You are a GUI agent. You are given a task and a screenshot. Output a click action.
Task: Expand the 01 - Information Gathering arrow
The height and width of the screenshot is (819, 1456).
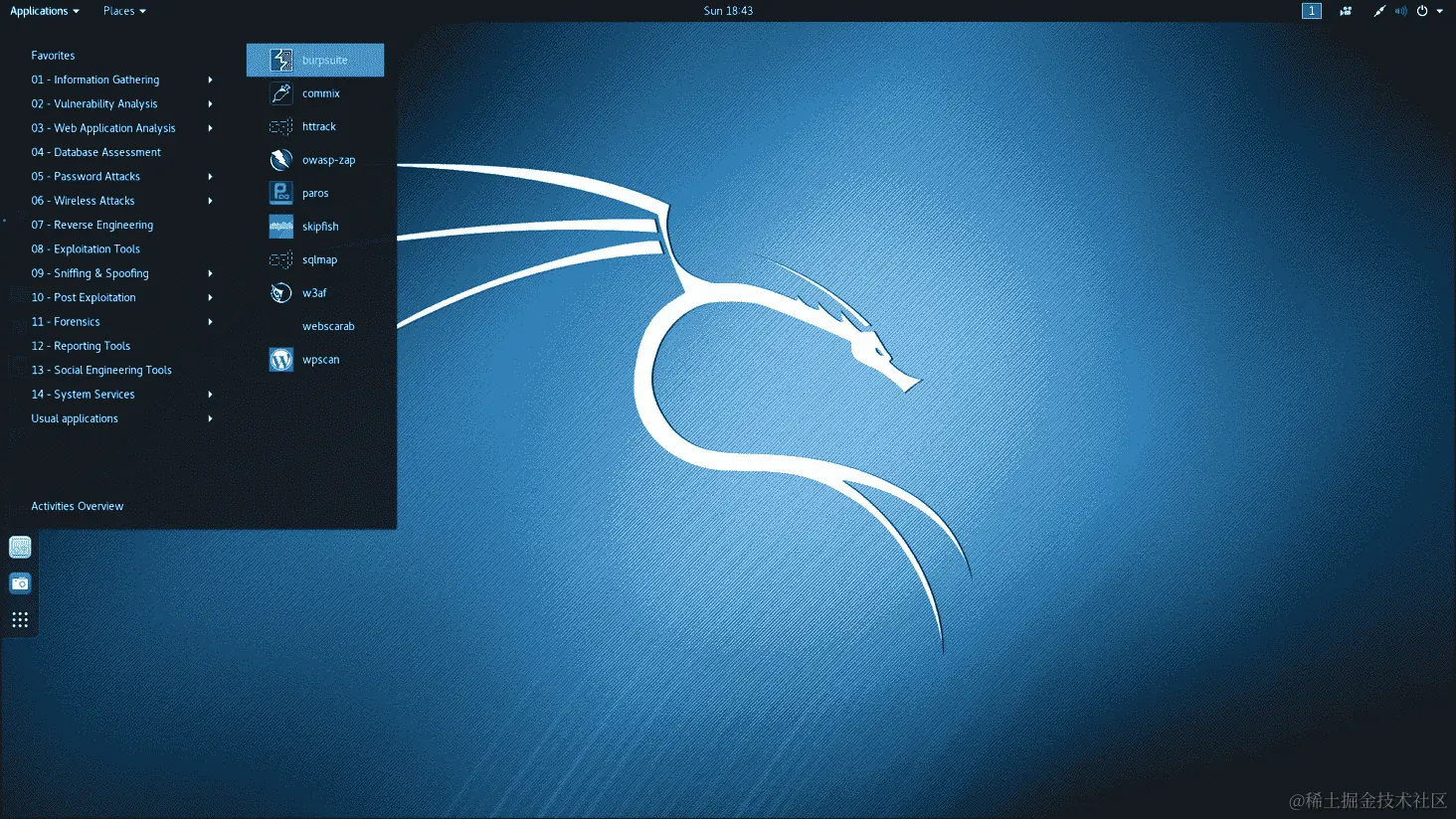[x=210, y=80]
